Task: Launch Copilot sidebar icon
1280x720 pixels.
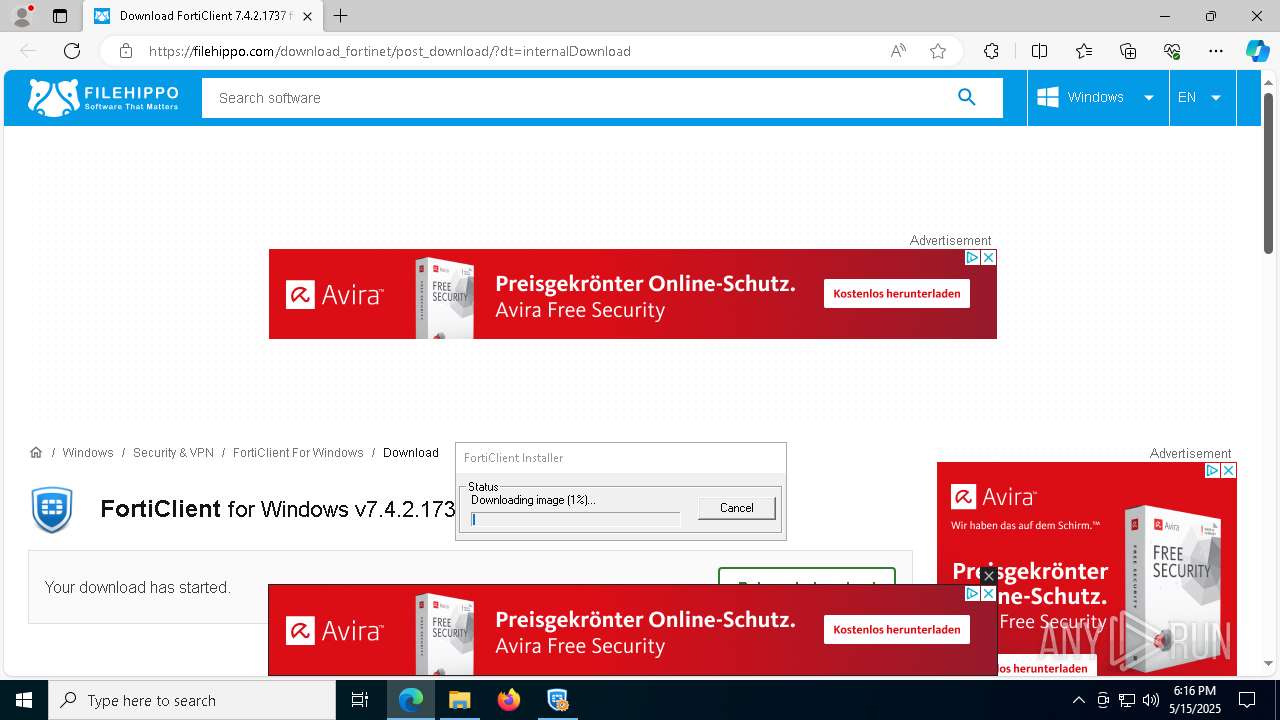Action: pos(1257,51)
